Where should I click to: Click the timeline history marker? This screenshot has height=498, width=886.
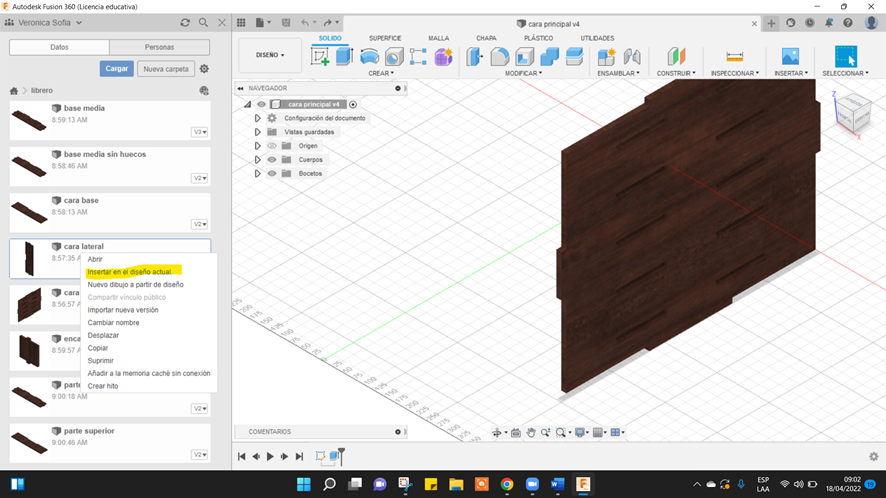click(340, 455)
